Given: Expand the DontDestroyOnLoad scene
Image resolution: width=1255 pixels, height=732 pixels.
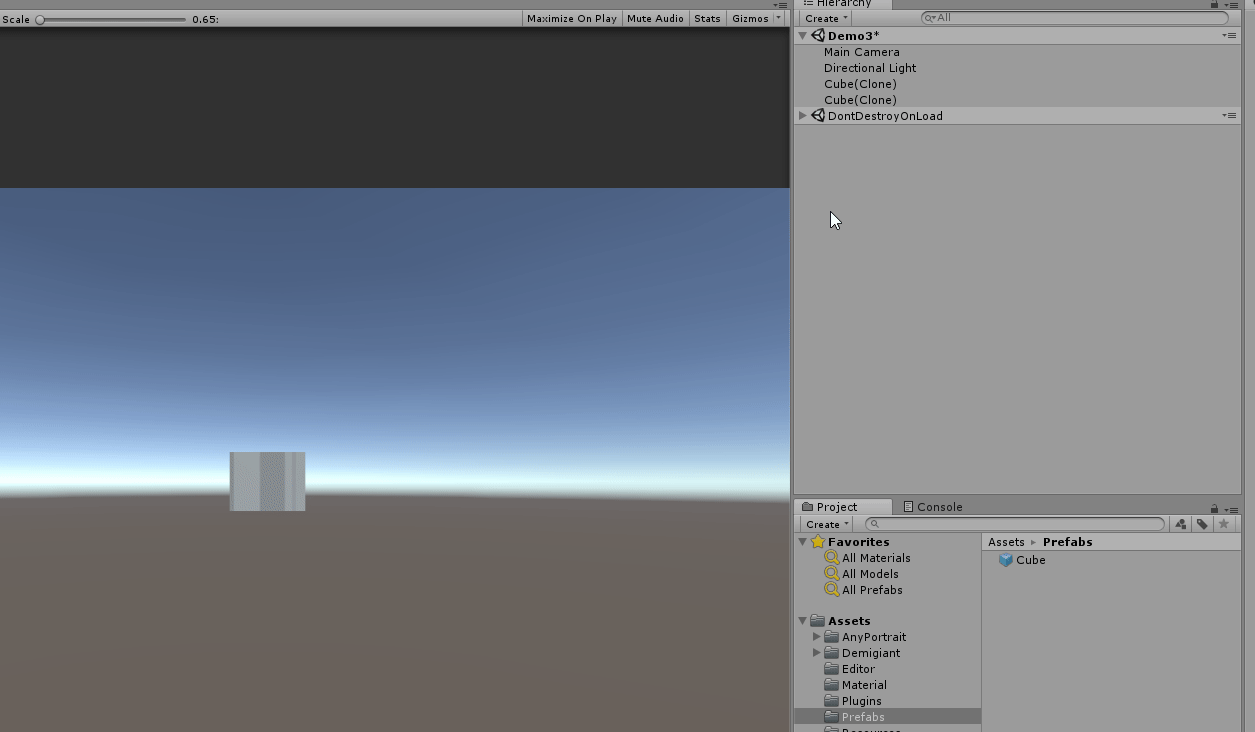Looking at the screenshot, I should coord(803,116).
